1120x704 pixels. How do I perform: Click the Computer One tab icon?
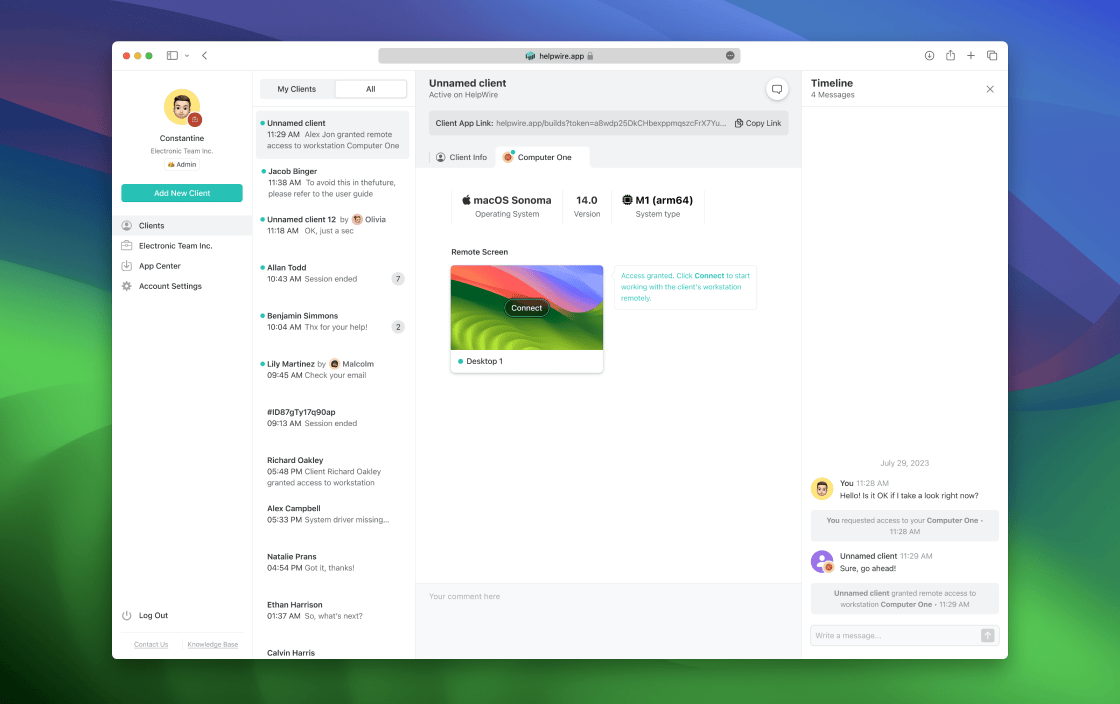(x=508, y=157)
